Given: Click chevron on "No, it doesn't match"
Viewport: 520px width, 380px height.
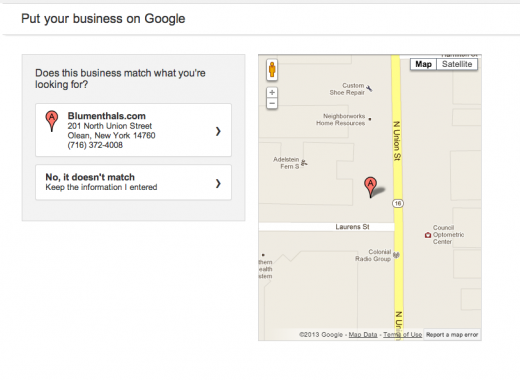Looking at the screenshot, I should pos(218,183).
